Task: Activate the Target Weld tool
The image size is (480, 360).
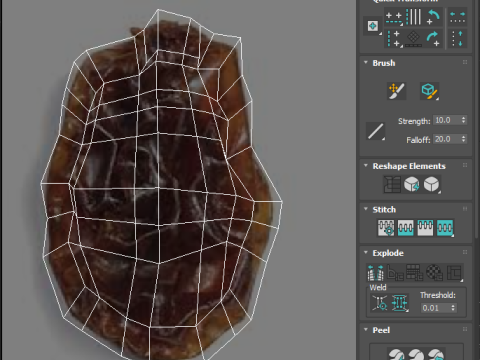Action: click(380, 303)
